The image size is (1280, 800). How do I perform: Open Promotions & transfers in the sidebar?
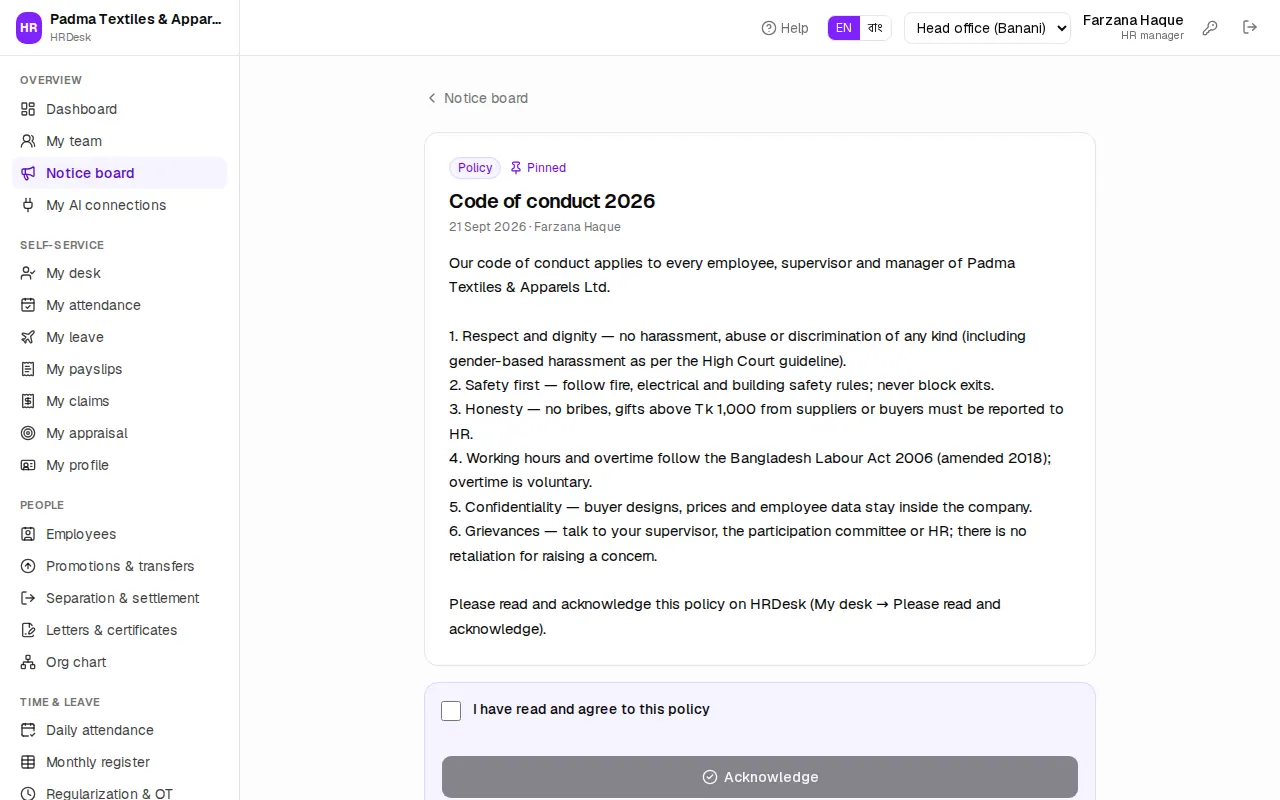click(120, 566)
